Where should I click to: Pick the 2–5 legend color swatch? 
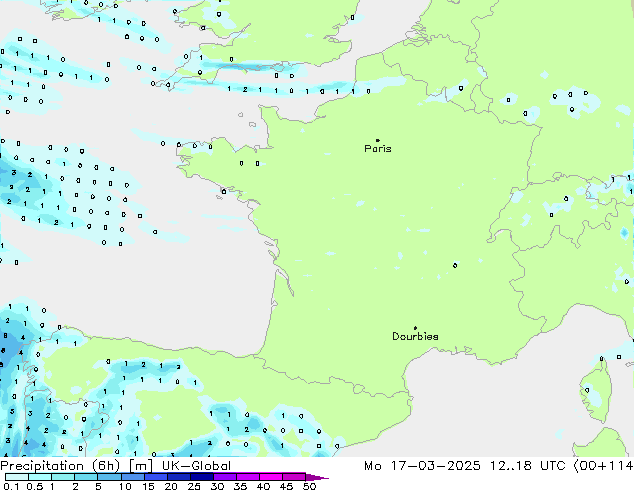(x=86, y=477)
